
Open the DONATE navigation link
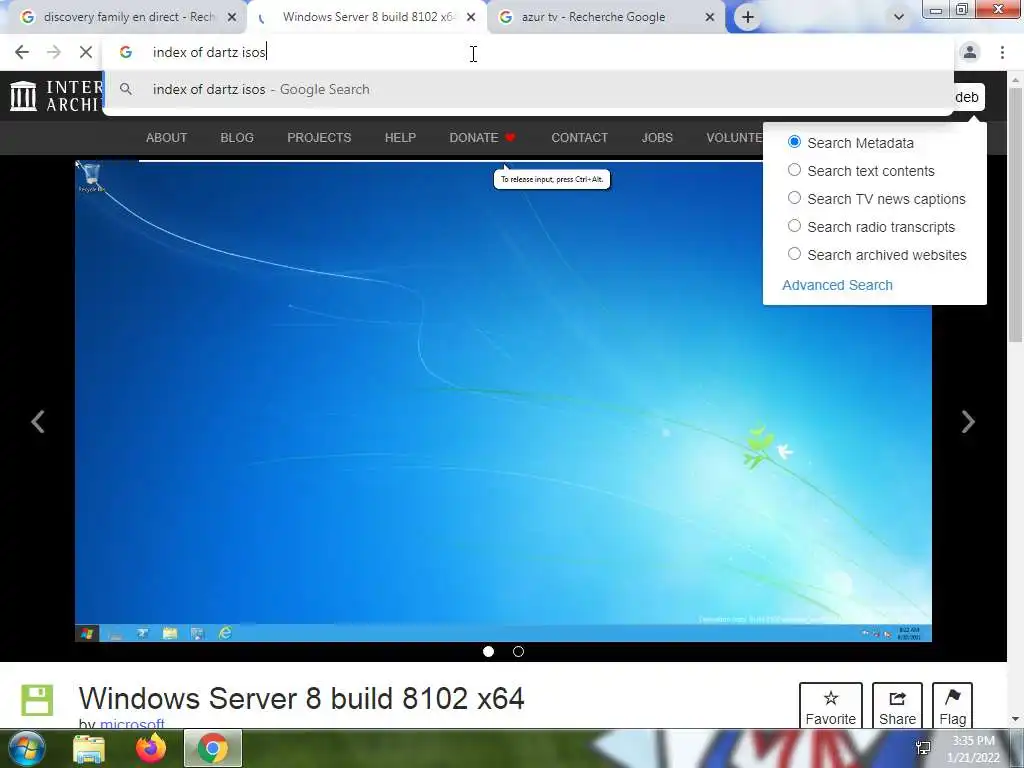click(483, 138)
